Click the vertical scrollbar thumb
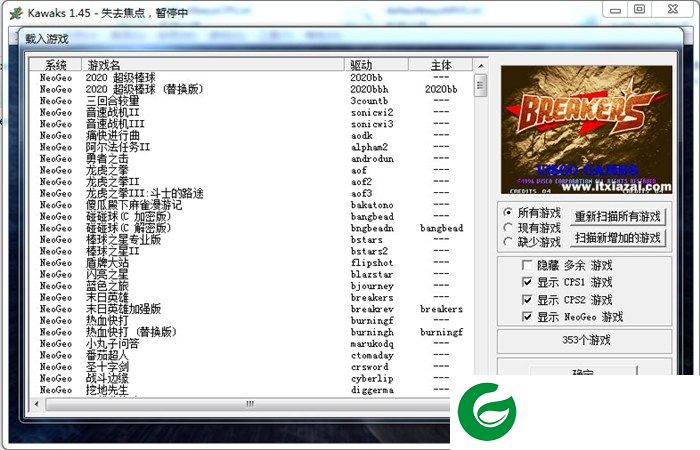Image resolution: width=700 pixels, height=450 pixels. point(481,85)
